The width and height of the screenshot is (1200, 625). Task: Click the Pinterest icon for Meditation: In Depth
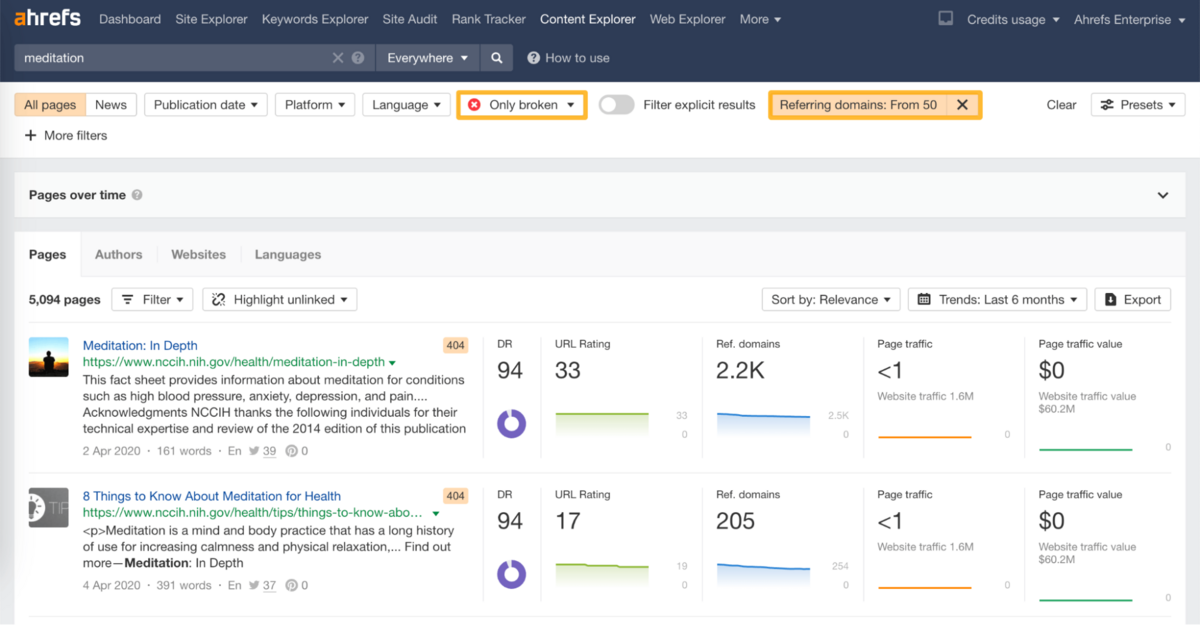click(292, 451)
